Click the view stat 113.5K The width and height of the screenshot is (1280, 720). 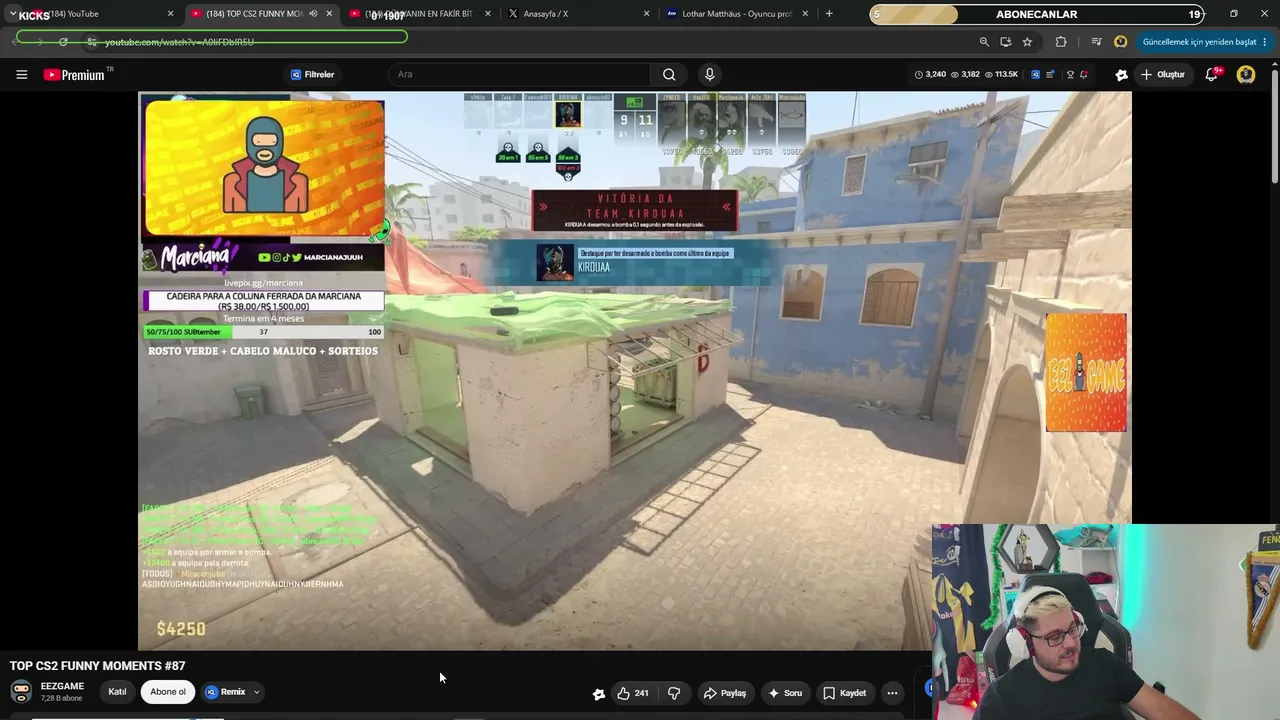click(1001, 74)
